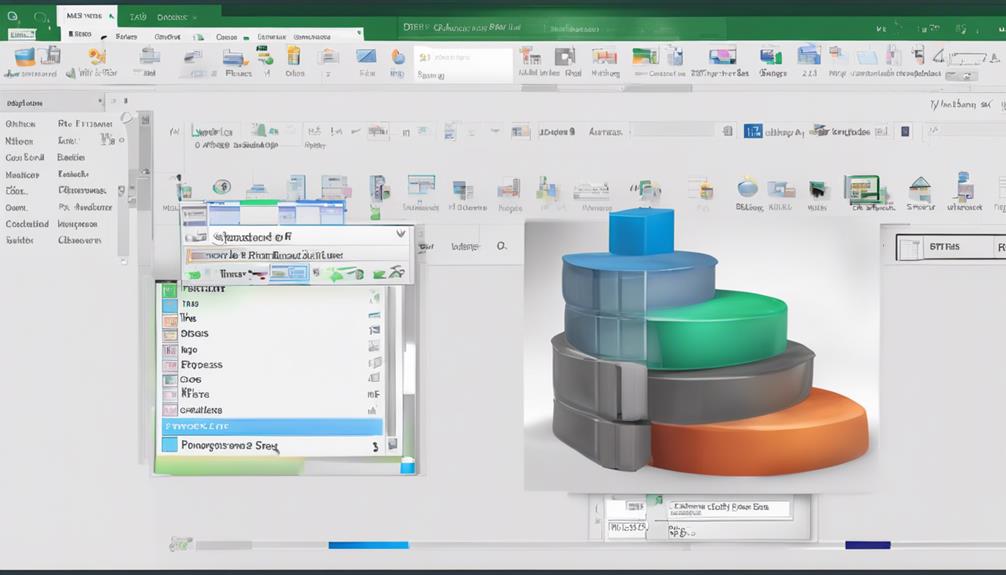Image resolution: width=1006 pixels, height=575 pixels.
Task: Click the dark navy segment on the bottom bar
Action: (868, 545)
